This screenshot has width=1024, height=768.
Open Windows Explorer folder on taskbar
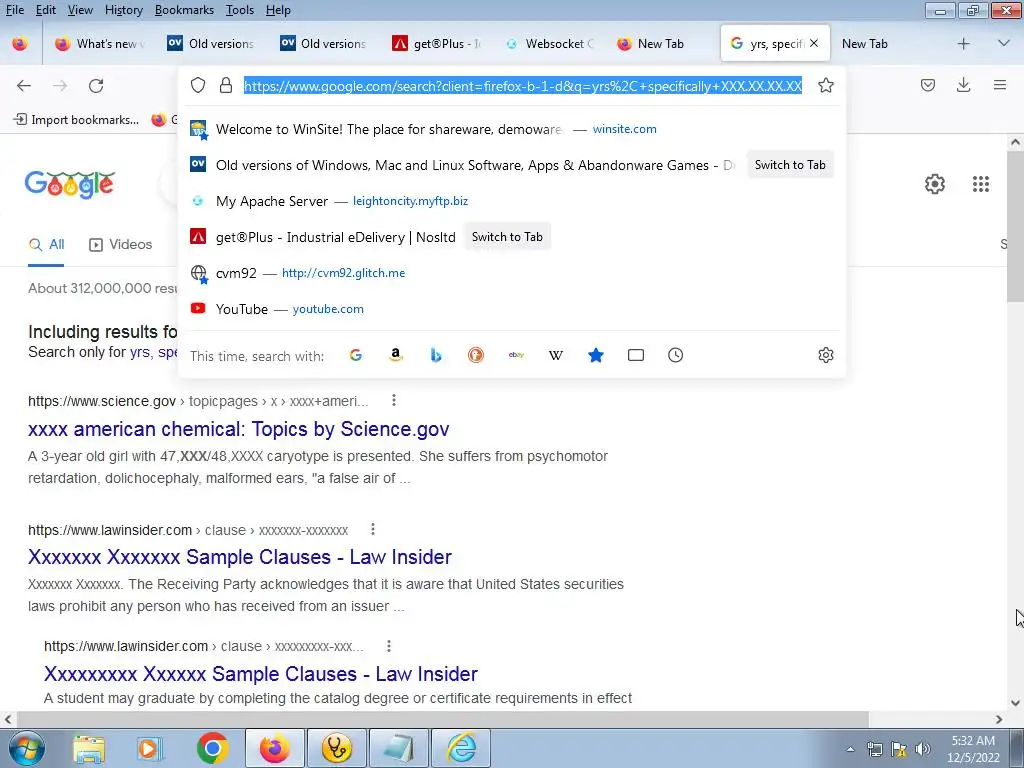pos(89,749)
